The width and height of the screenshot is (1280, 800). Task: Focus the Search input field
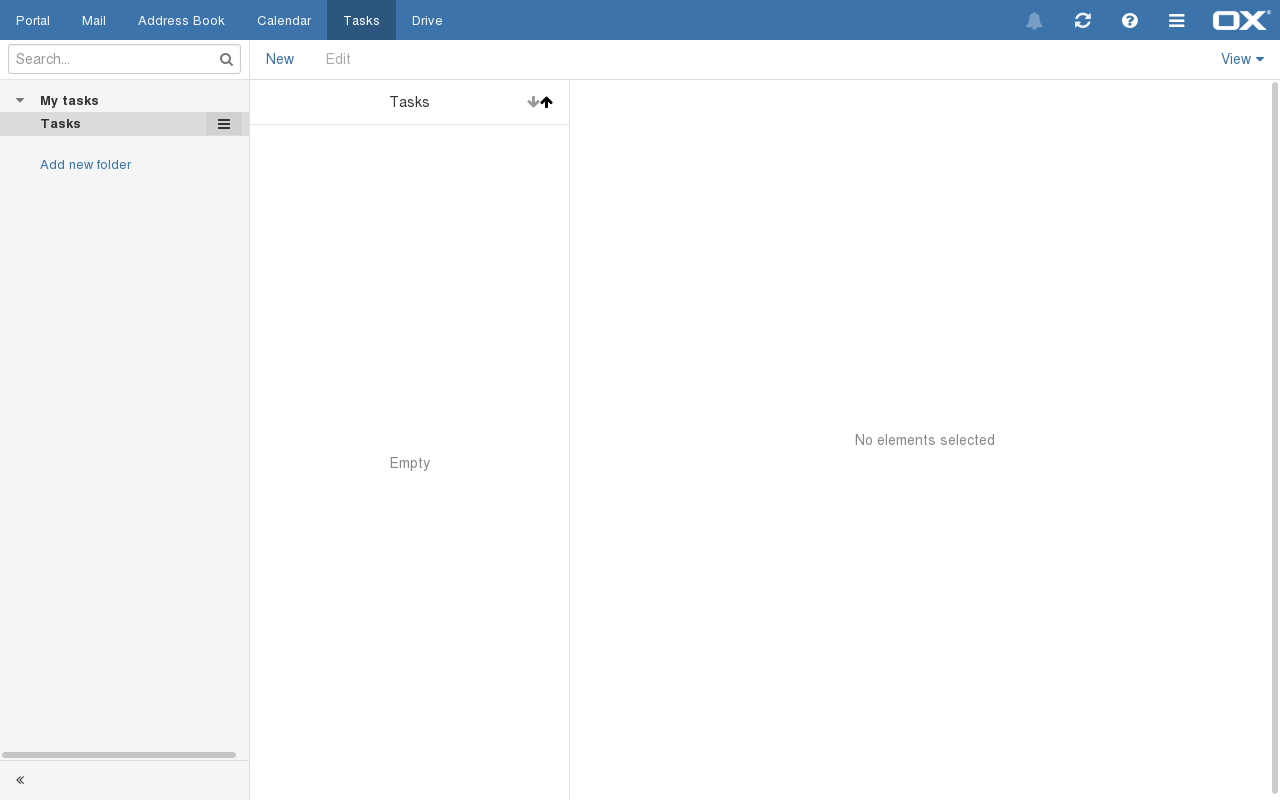coord(112,60)
